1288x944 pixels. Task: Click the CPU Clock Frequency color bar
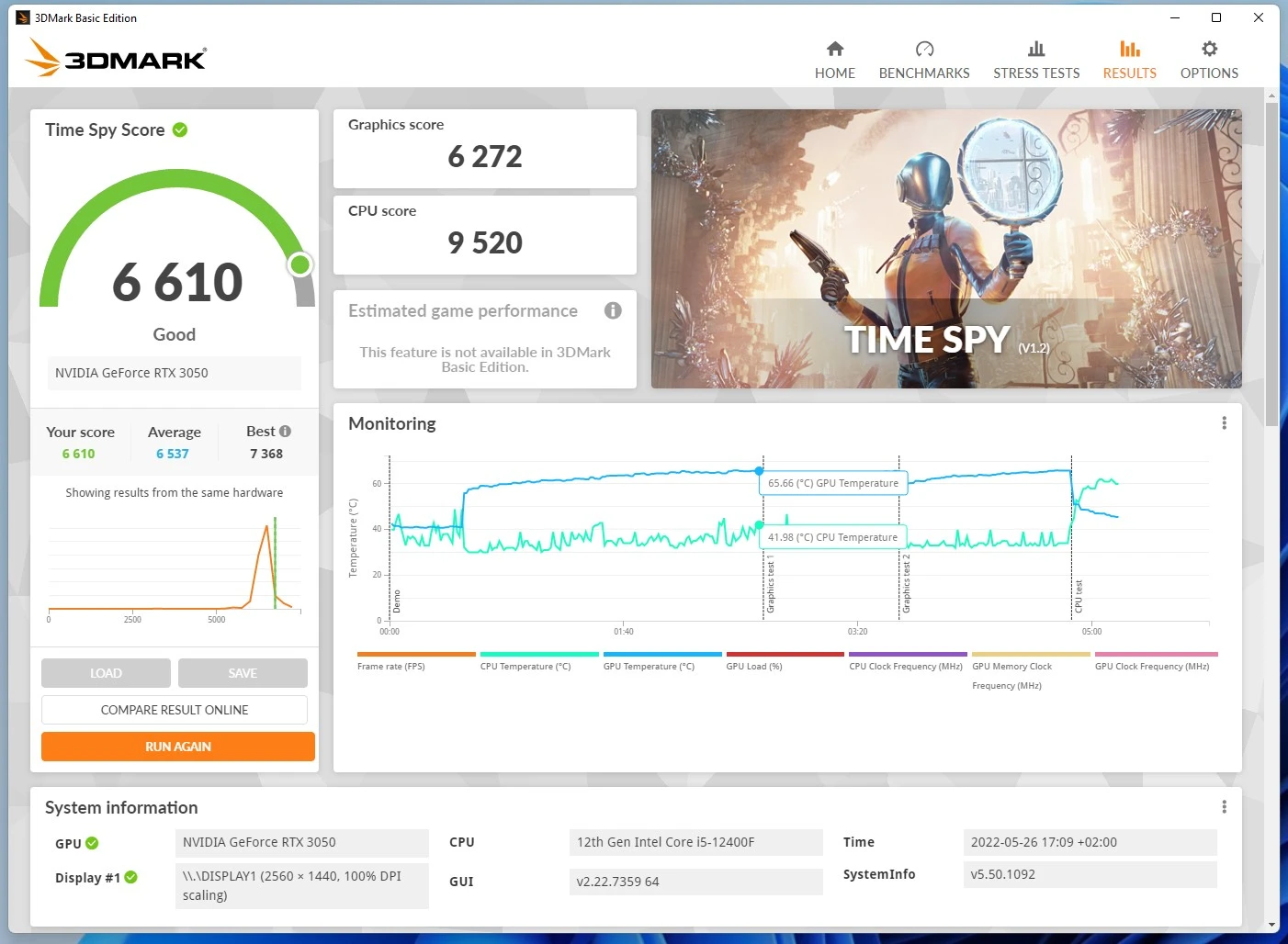[x=907, y=655]
